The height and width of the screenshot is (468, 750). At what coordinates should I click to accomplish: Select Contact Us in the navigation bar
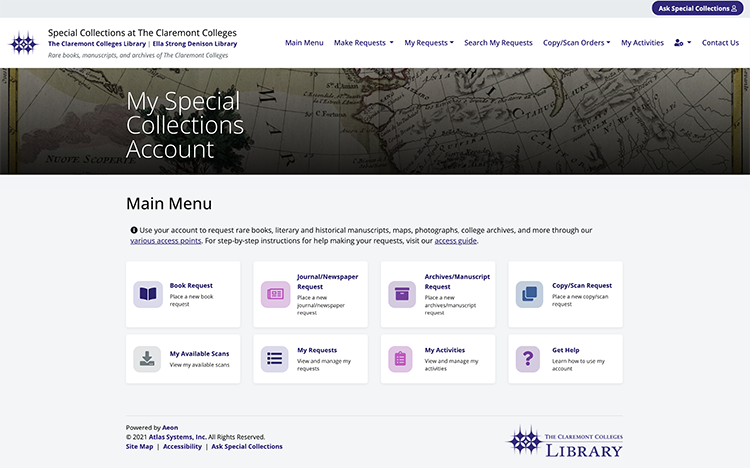tap(720, 43)
